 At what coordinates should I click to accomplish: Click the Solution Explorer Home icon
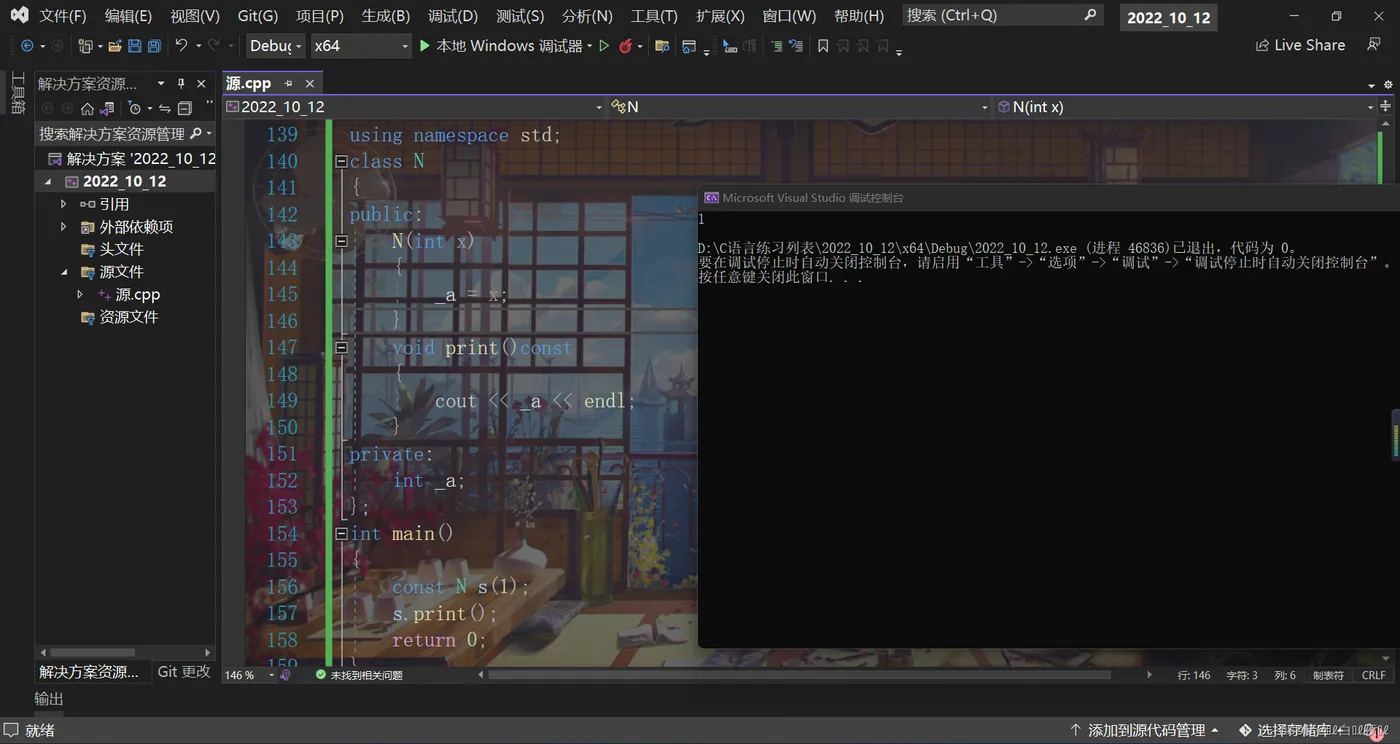(x=87, y=108)
